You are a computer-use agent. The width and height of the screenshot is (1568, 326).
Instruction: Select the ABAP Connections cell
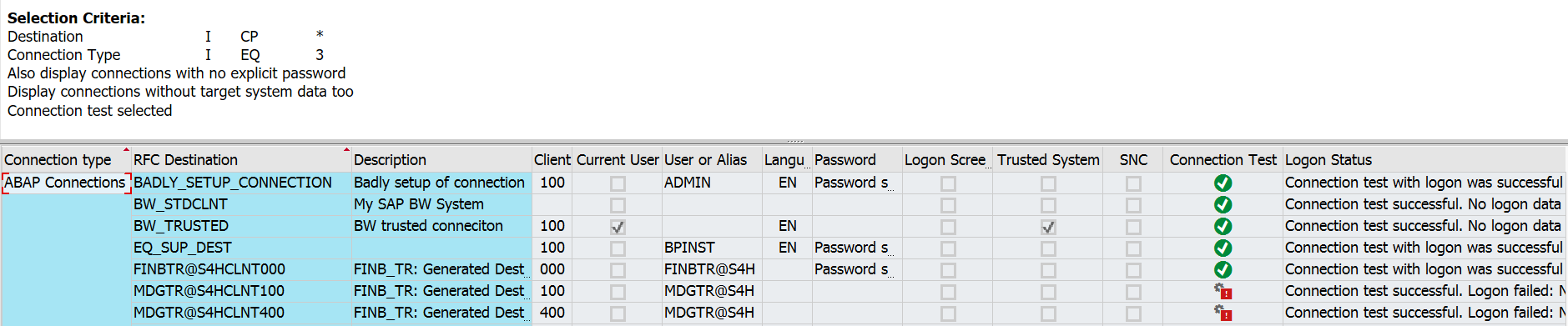(65, 183)
